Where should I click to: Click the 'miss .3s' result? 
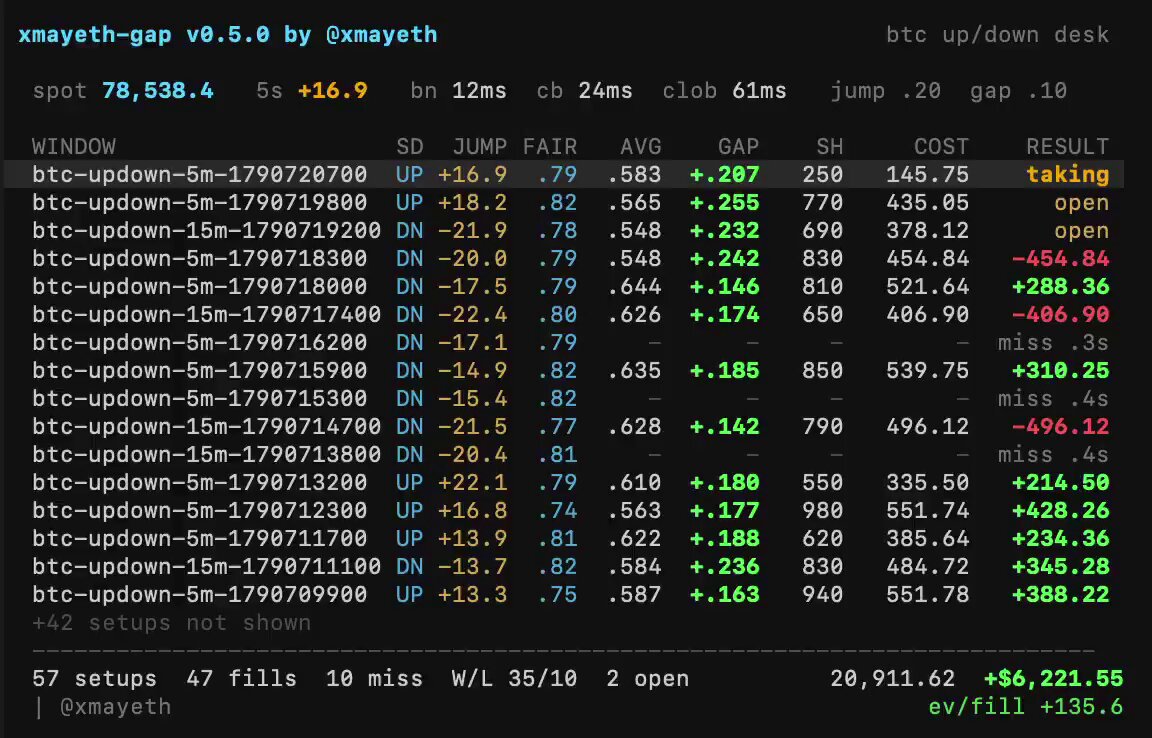pos(1053,343)
